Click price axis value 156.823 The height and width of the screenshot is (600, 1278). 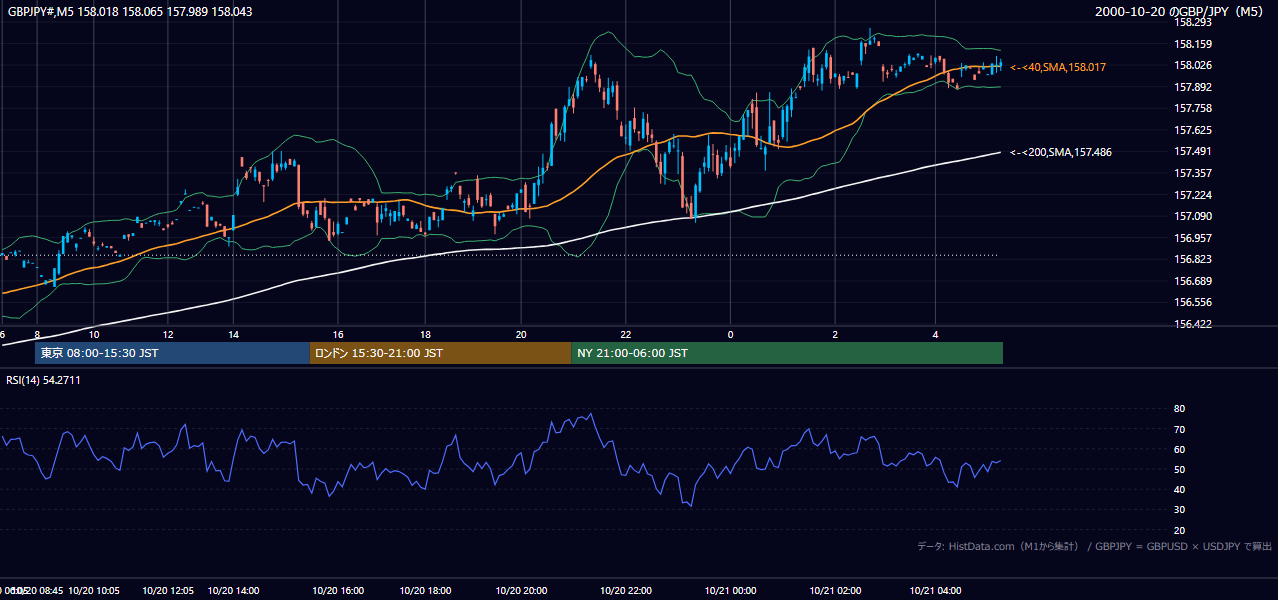(1193, 259)
